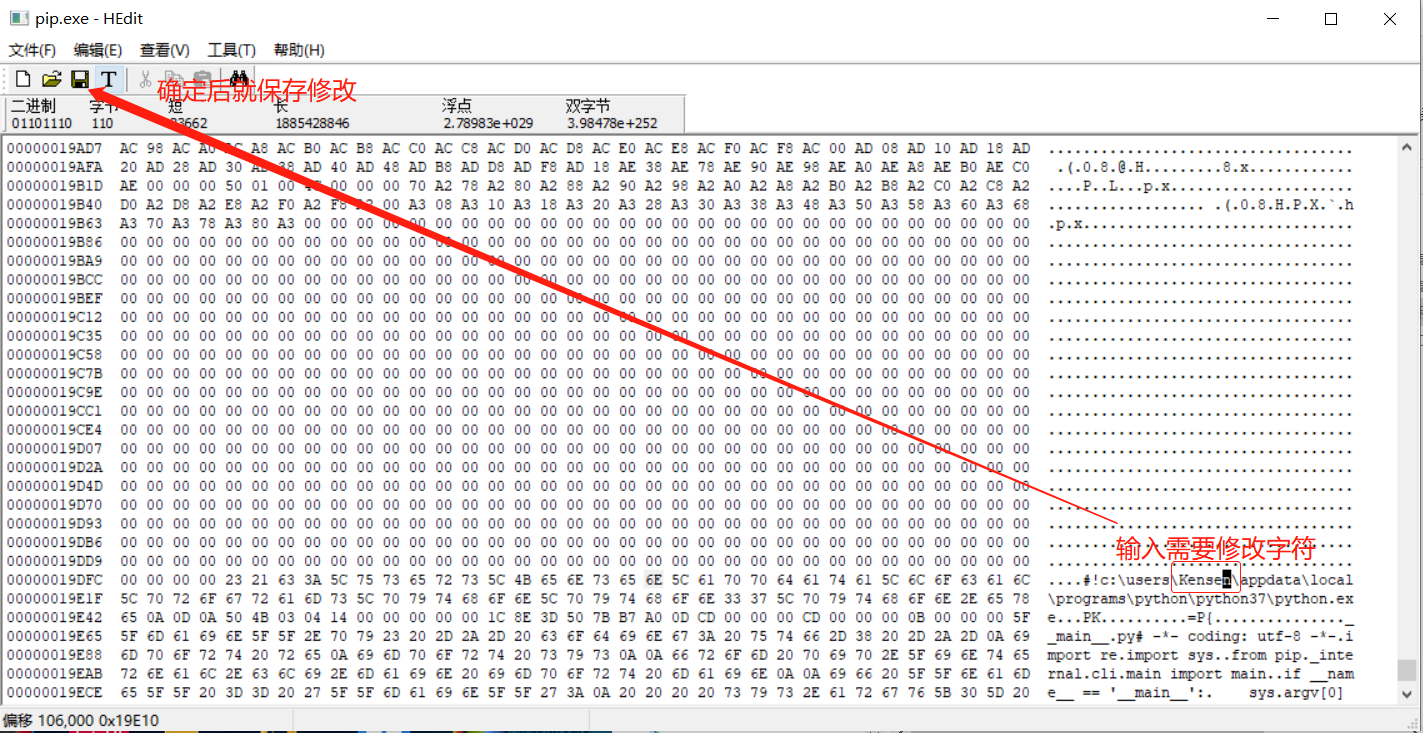This screenshot has height=733, width=1423.
Task: Minimize the HEdit window
Action: [x=1273, y=19]
